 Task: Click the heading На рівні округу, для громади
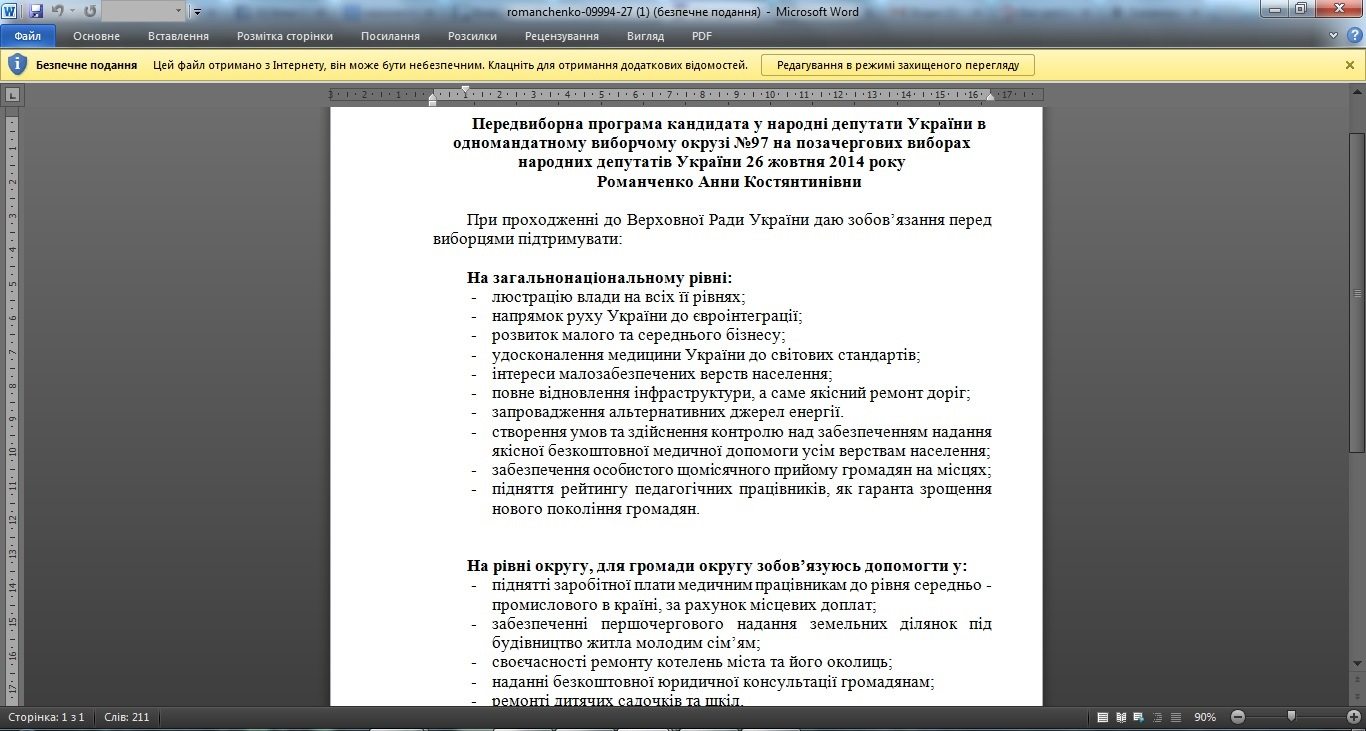pyautogui.click(x=716, y=565)
